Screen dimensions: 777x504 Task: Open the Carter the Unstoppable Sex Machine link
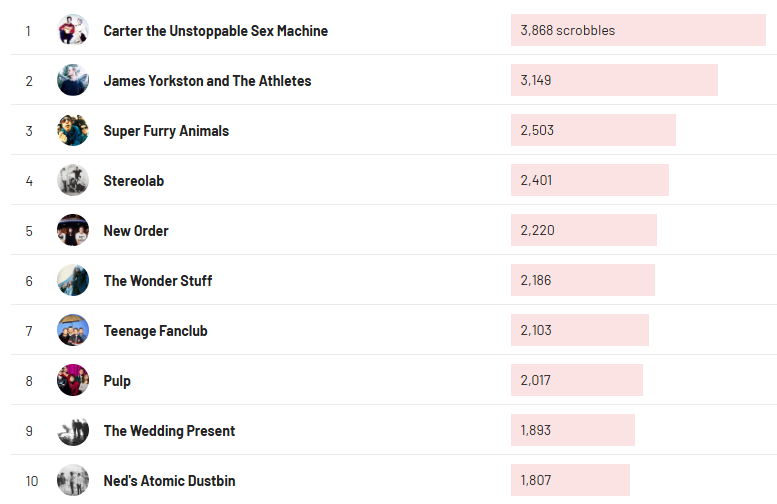pyautogui.click(x=215, y=31)
